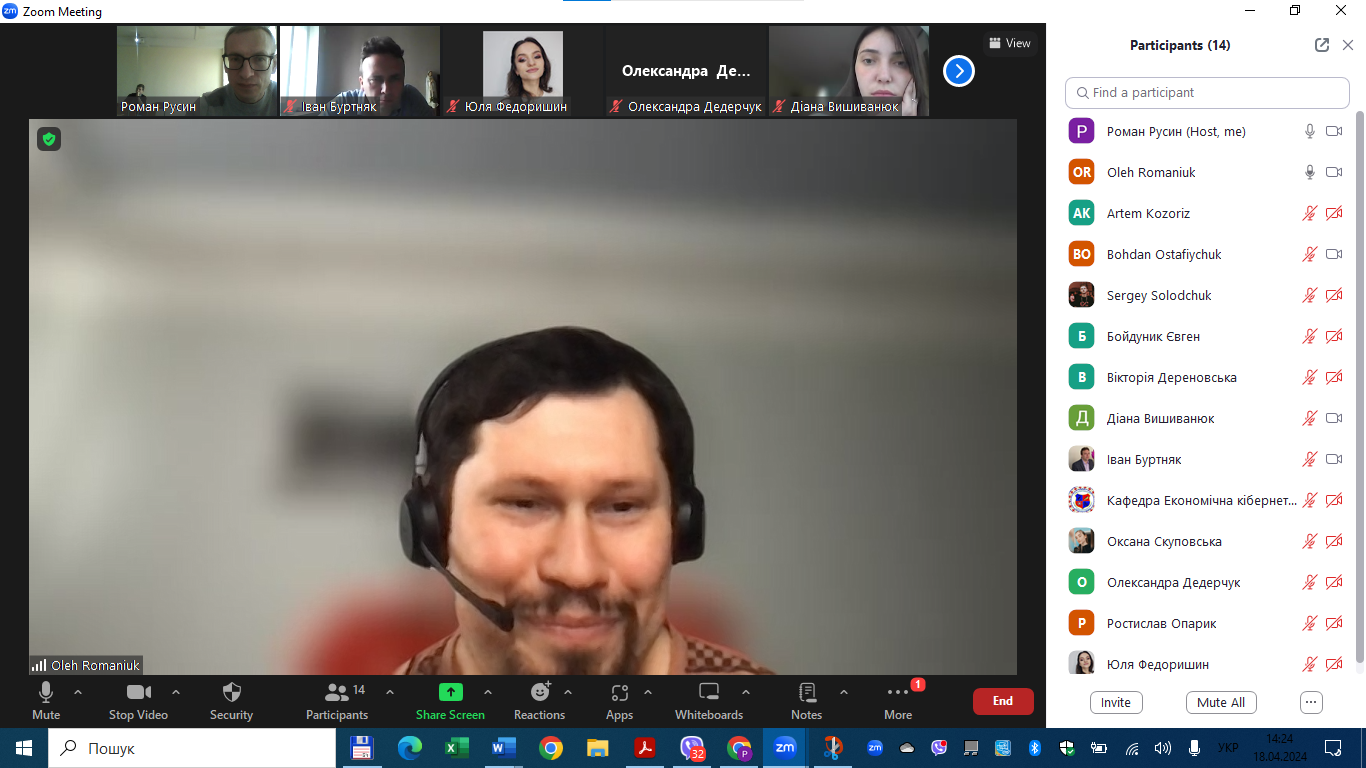This screenshot has height=768, width=1366.
Task: Click the Share Screen icon
Action: [x=450, y=692]
